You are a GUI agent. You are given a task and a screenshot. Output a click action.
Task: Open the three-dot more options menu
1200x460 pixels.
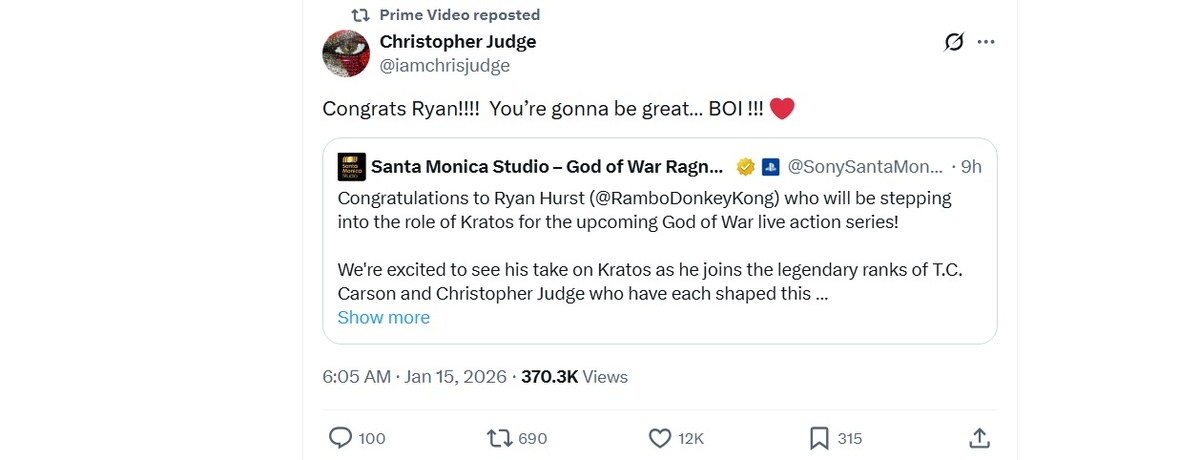986,42
